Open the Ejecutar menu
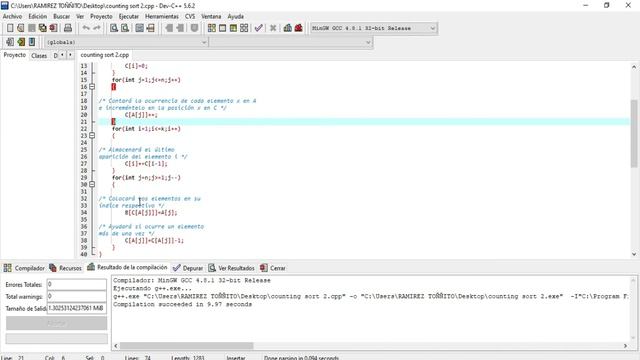Image resolution: width=640 pixels, height=360 pixels. coord(129,16)
